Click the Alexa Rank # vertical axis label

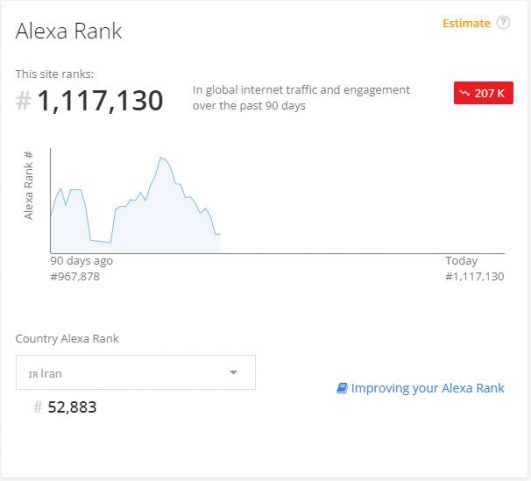coord(29,186)
